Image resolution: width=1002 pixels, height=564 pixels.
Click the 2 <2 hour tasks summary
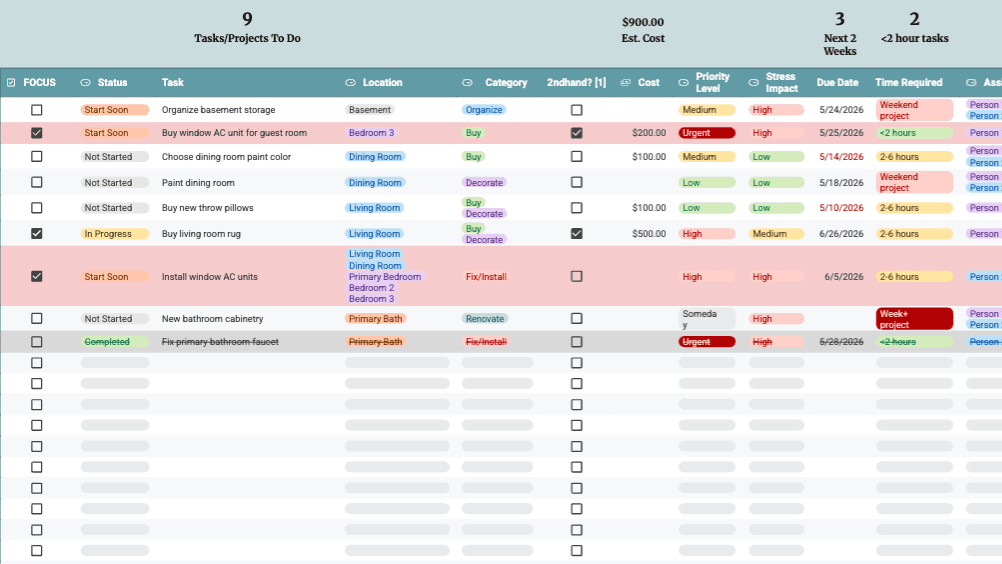(914, 28)
